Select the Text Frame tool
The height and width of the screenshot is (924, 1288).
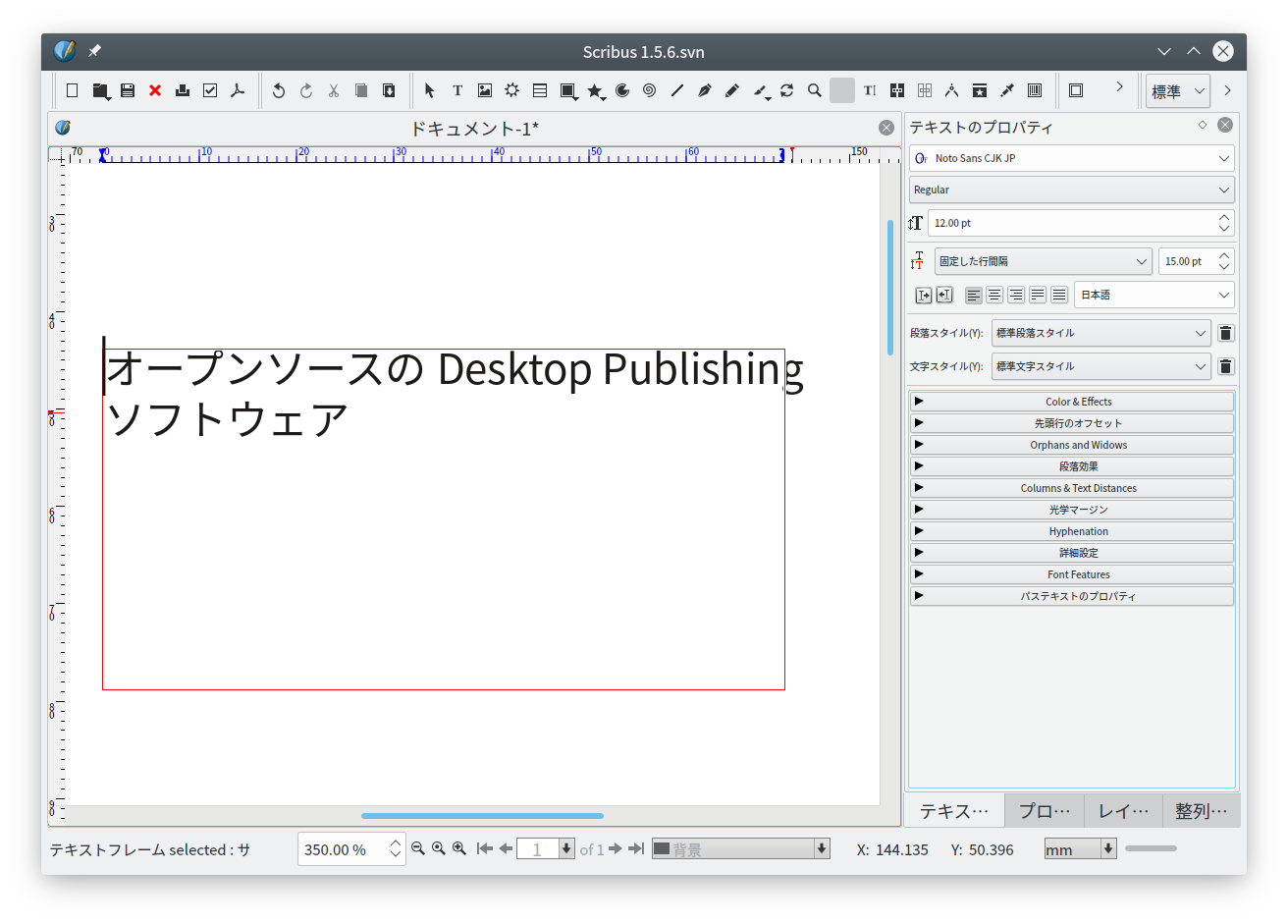click(x=457, y=90)
